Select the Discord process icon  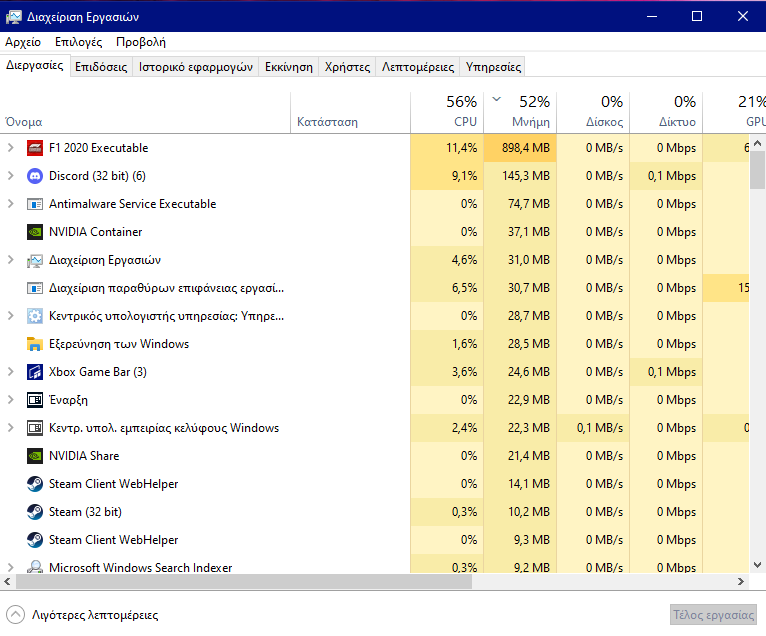34,176
